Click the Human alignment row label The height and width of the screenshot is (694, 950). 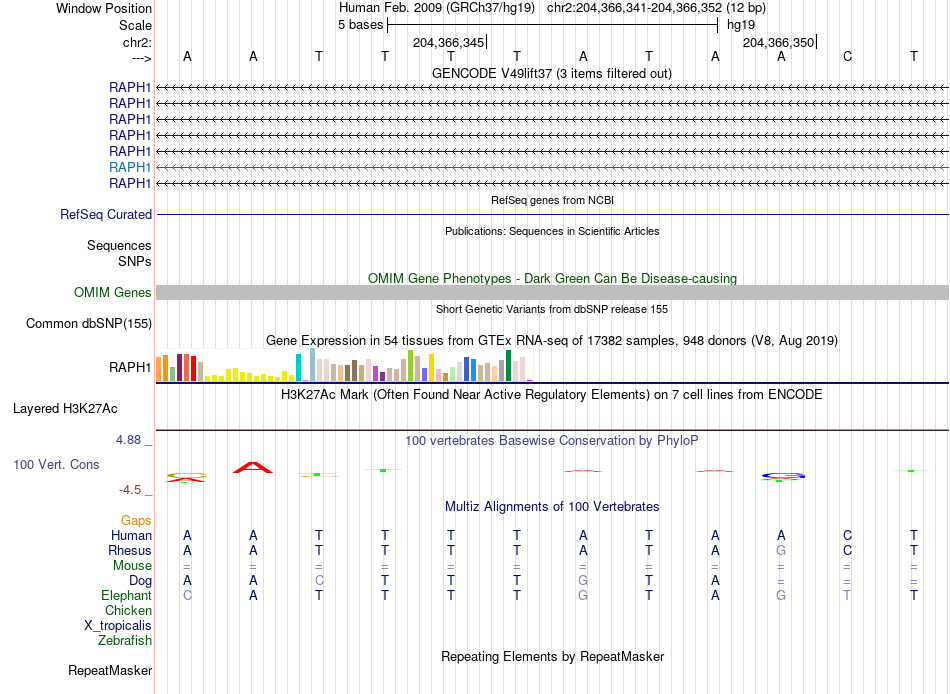pos(131,536)
